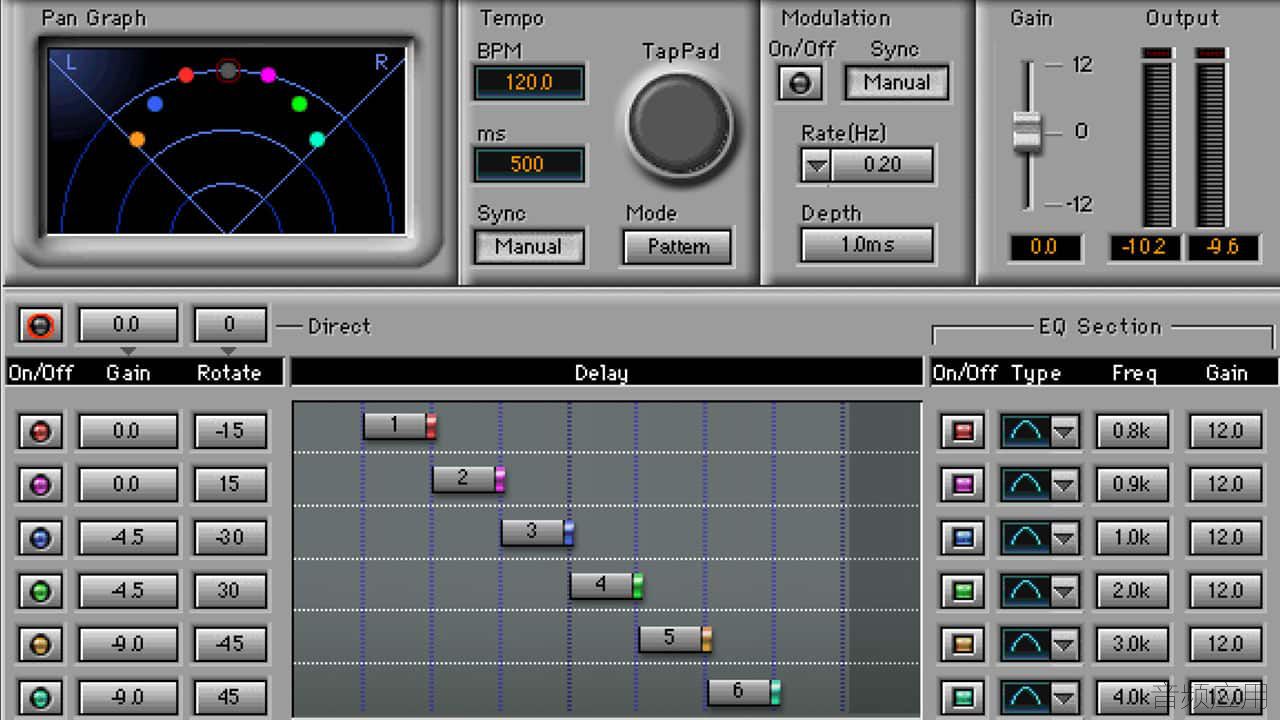Click the BPM 120.0 field

coord(529,82)
